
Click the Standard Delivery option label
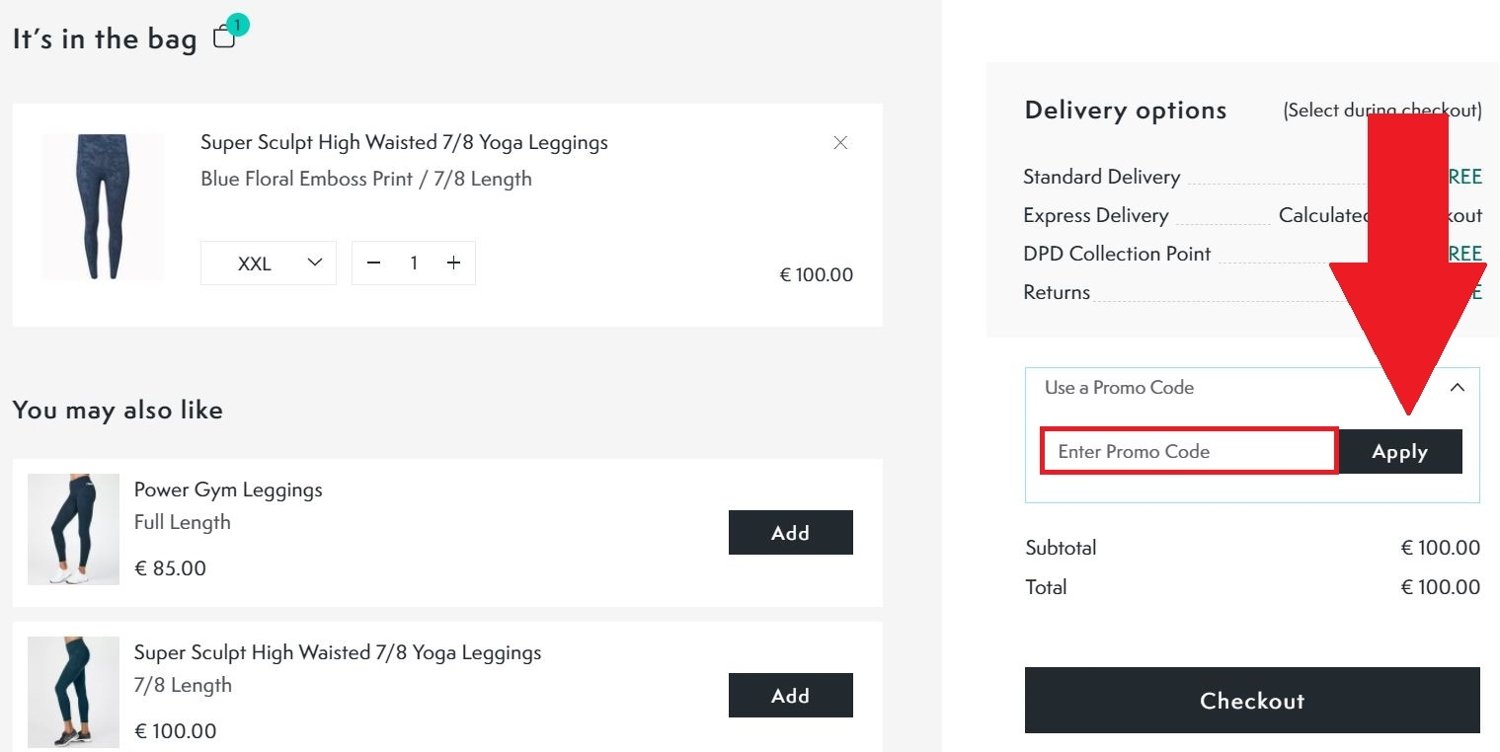tap(1101, 177)
